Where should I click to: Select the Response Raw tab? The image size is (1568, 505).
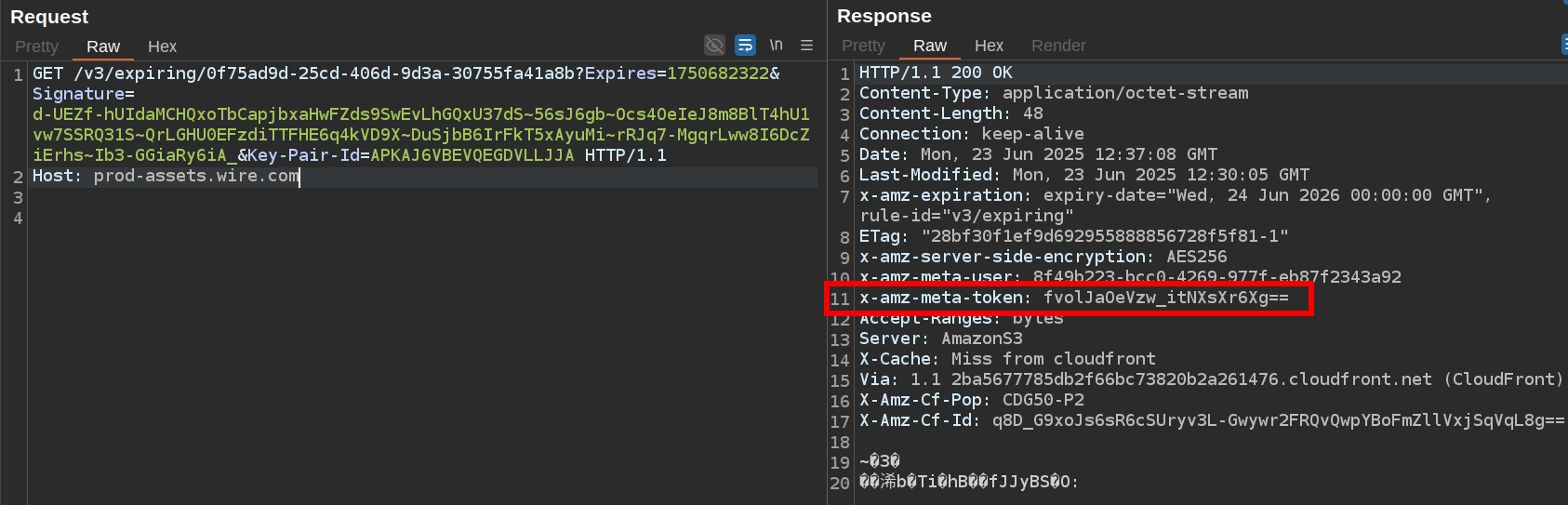[x=929, y=46]
